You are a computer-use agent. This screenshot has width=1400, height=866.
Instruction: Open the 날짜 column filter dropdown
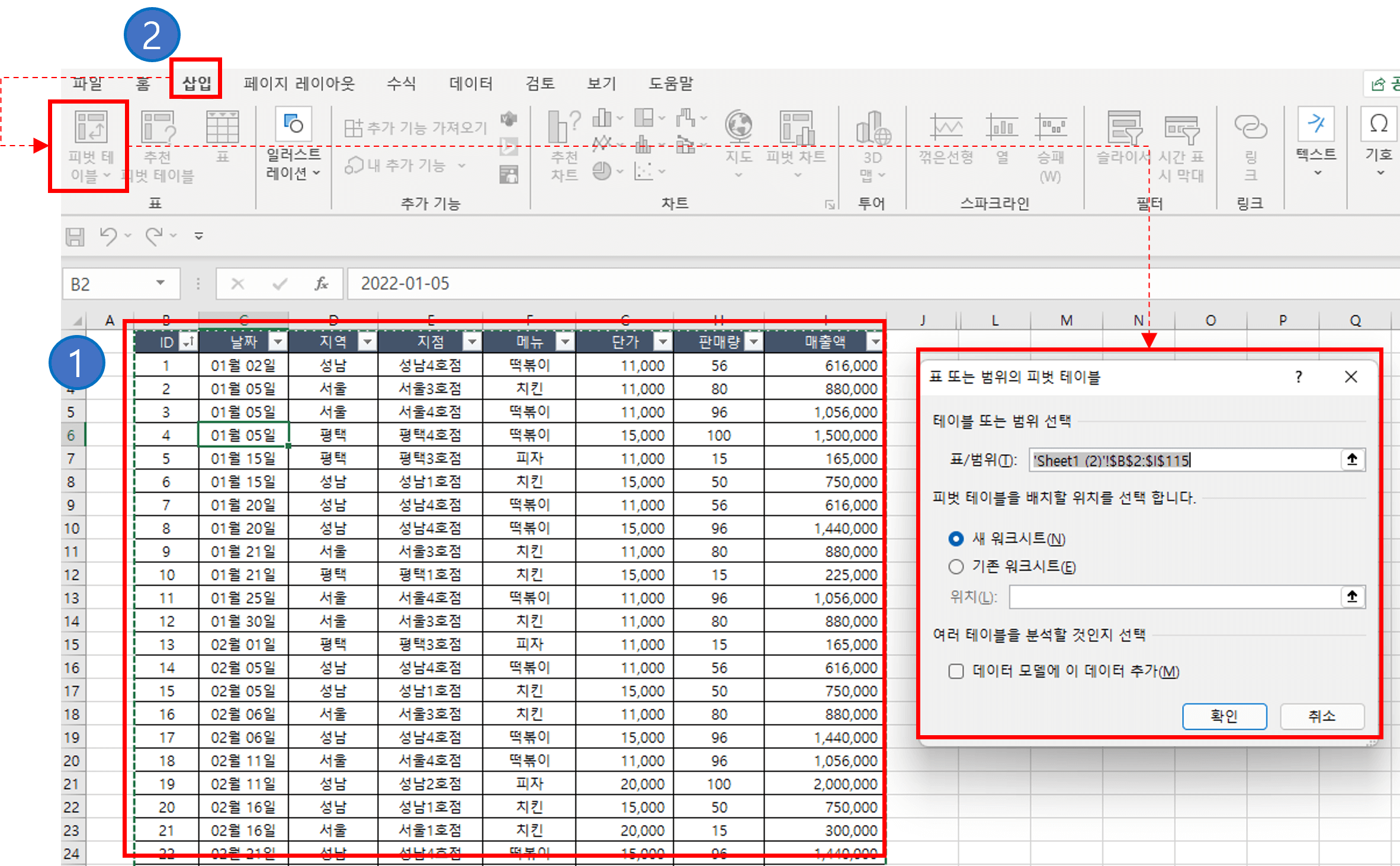pos(278,341)
